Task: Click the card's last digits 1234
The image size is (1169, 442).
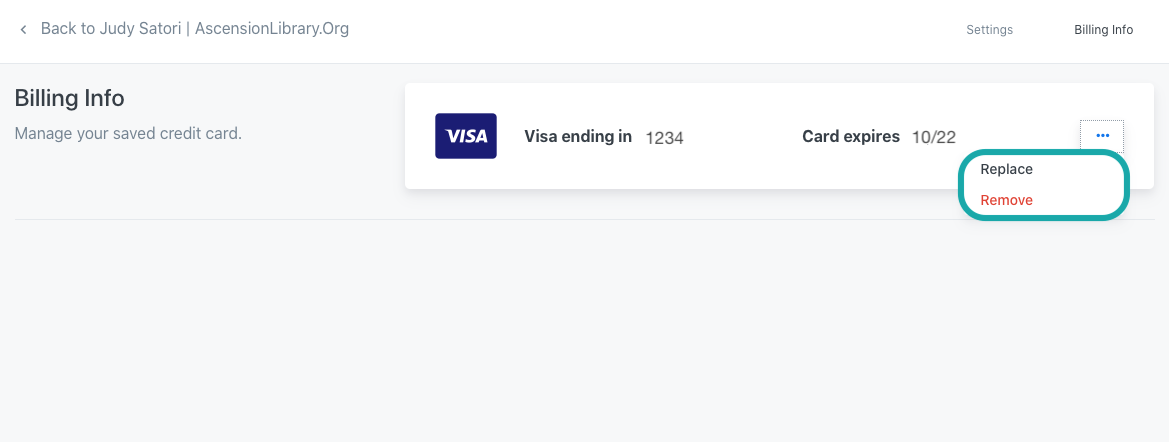Action: click(664, 138)
